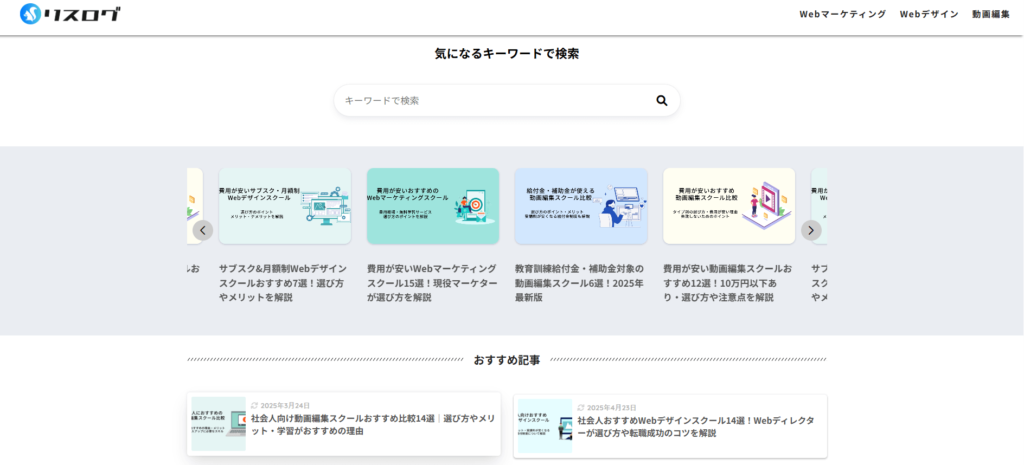Open Webマーケティング menu item
Screen dimensions: 1024x465
(842, 14)
